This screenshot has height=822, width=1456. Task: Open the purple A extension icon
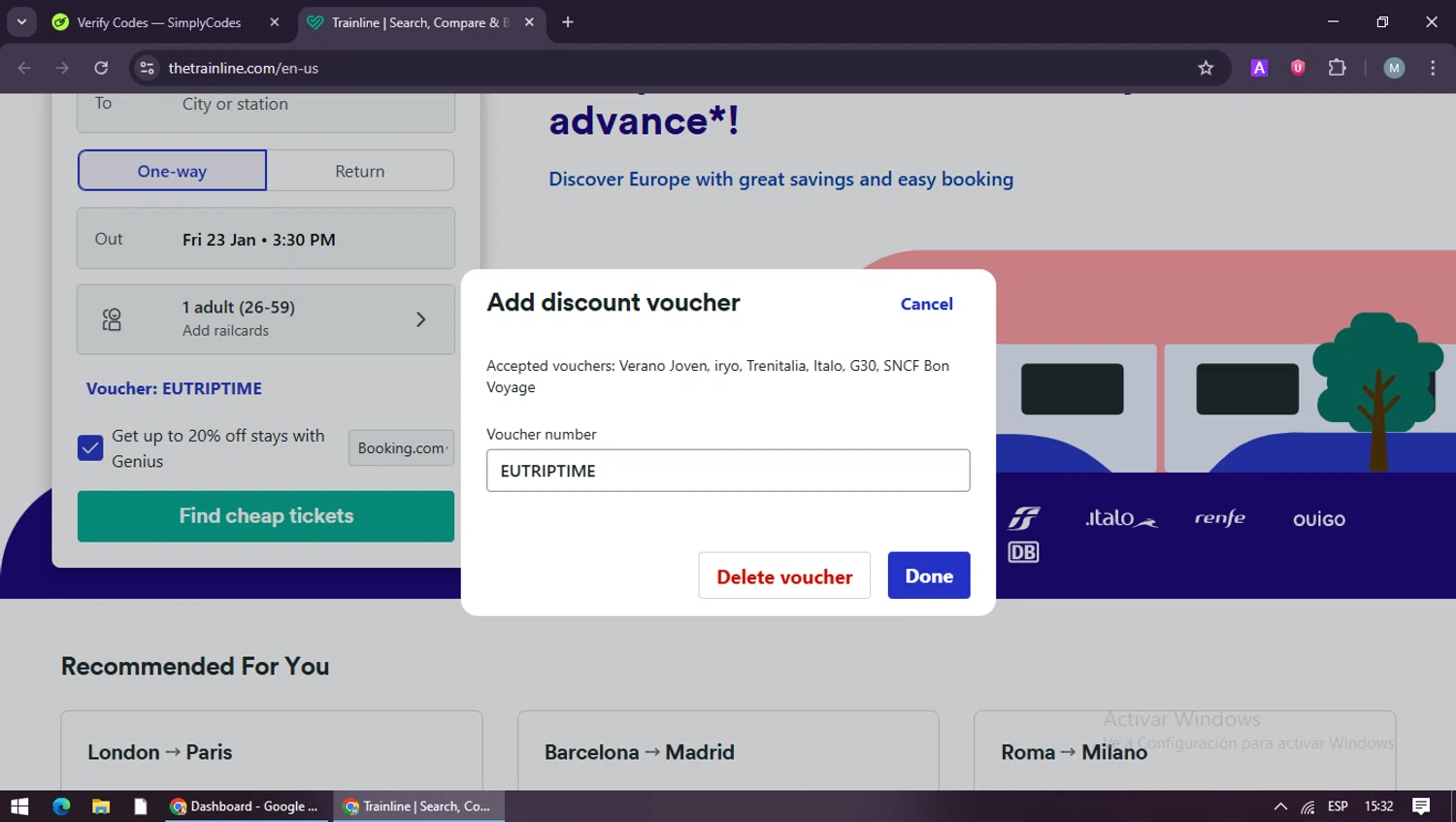pyautogui.click(x=1259, y=68)
